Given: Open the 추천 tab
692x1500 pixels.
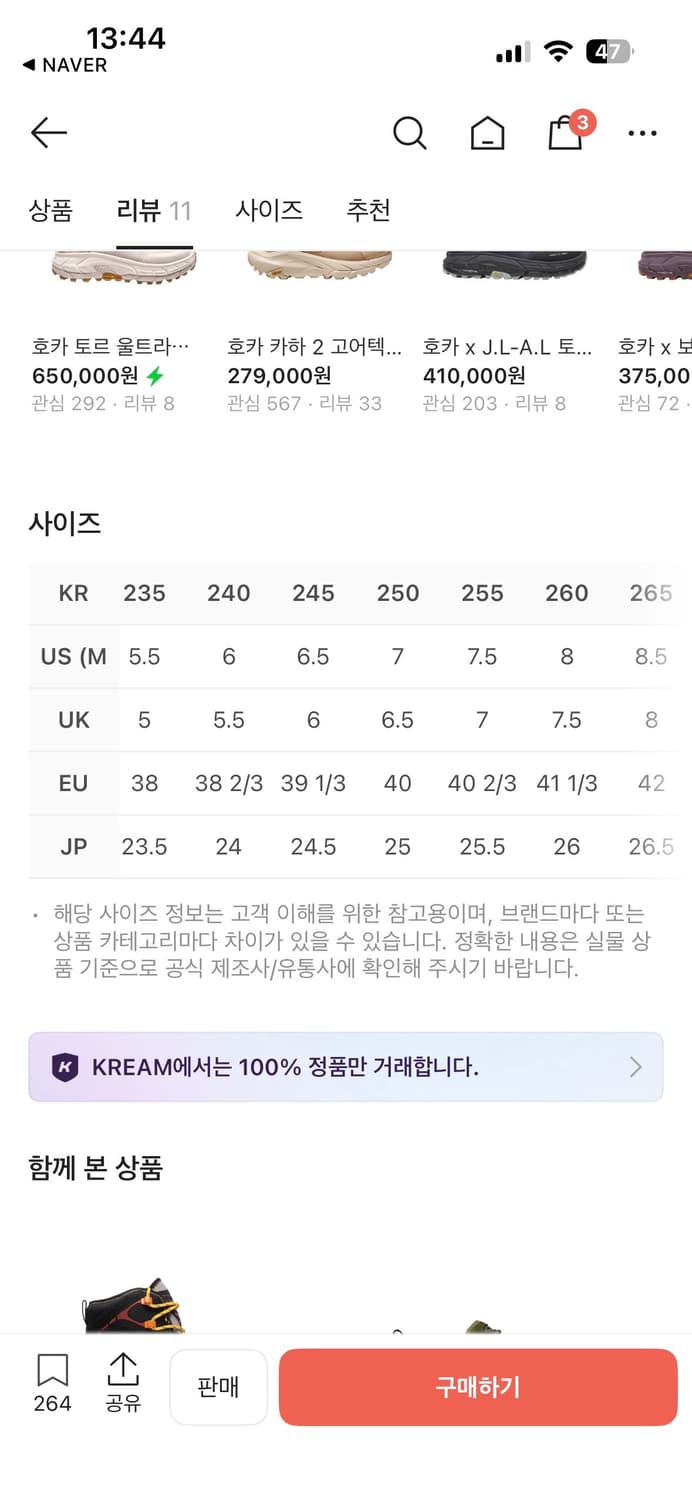Looking at the screenshot, I should coord(369,210).
